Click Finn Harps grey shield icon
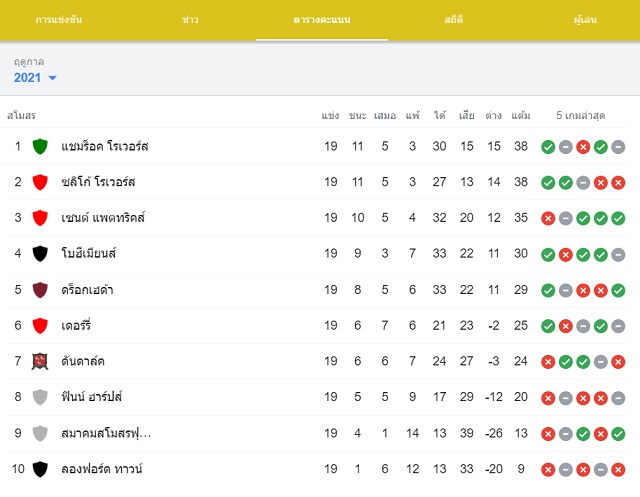Image resolution: width=640 pixels, height=497 pixels. click(40, 397)
